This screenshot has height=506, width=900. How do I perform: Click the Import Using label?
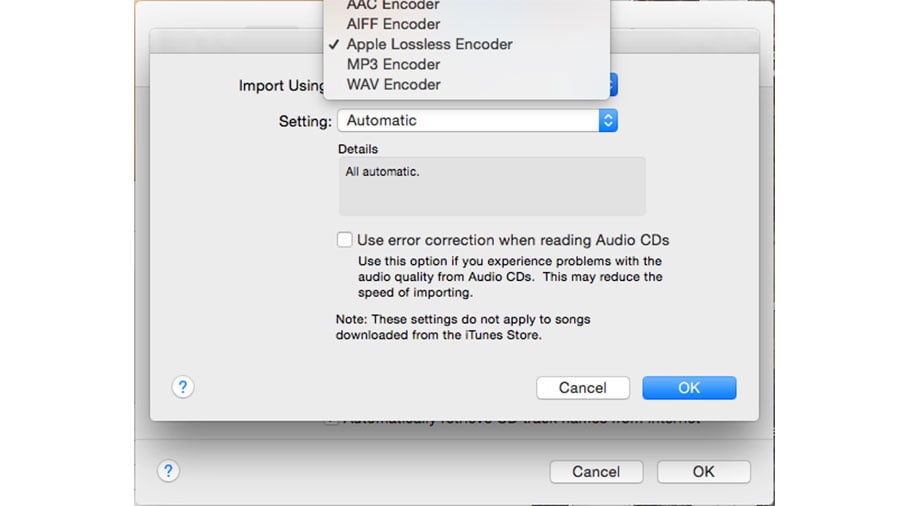tap(282, 85)
